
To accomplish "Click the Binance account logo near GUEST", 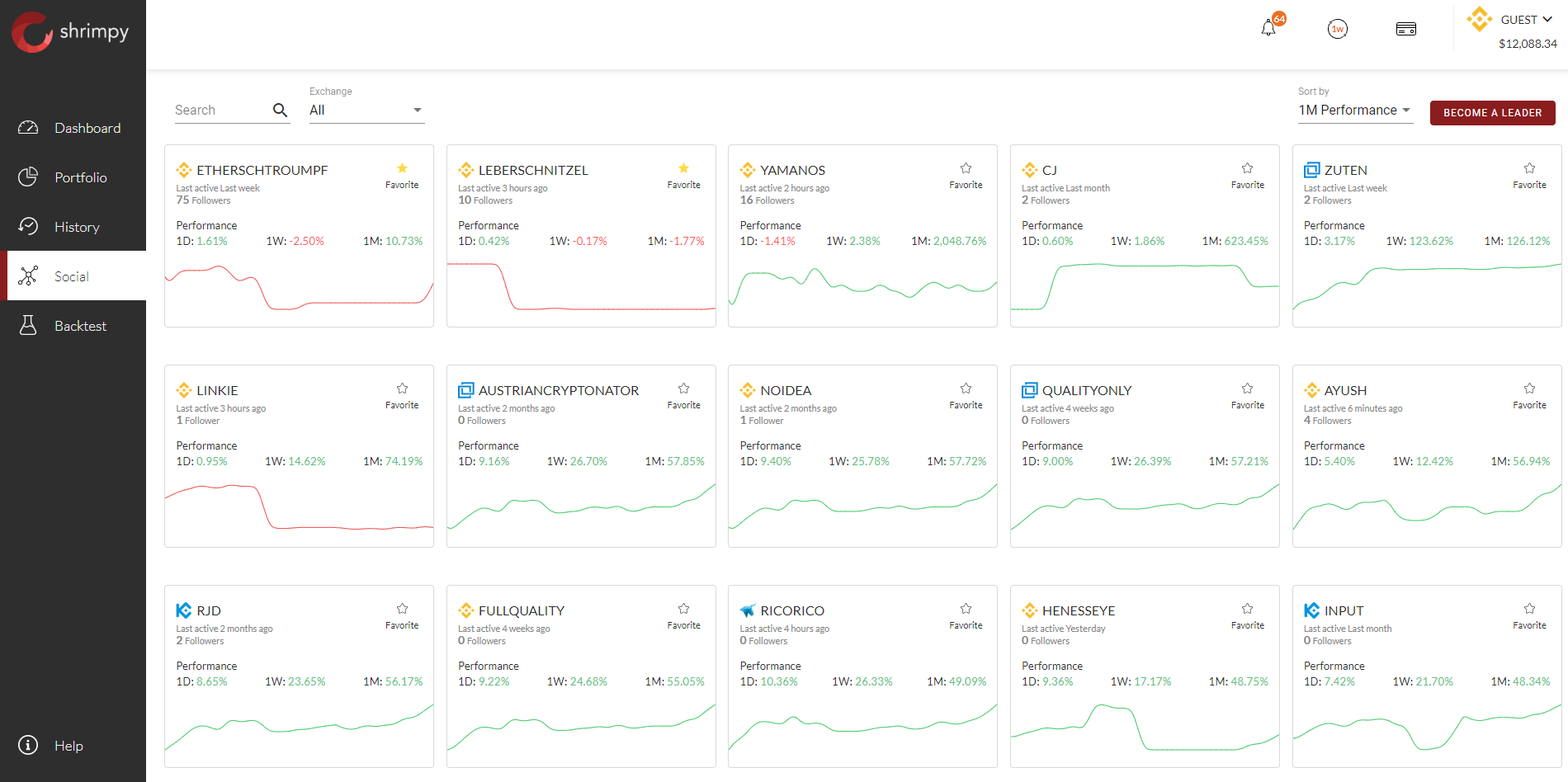I will [1479, 19].
